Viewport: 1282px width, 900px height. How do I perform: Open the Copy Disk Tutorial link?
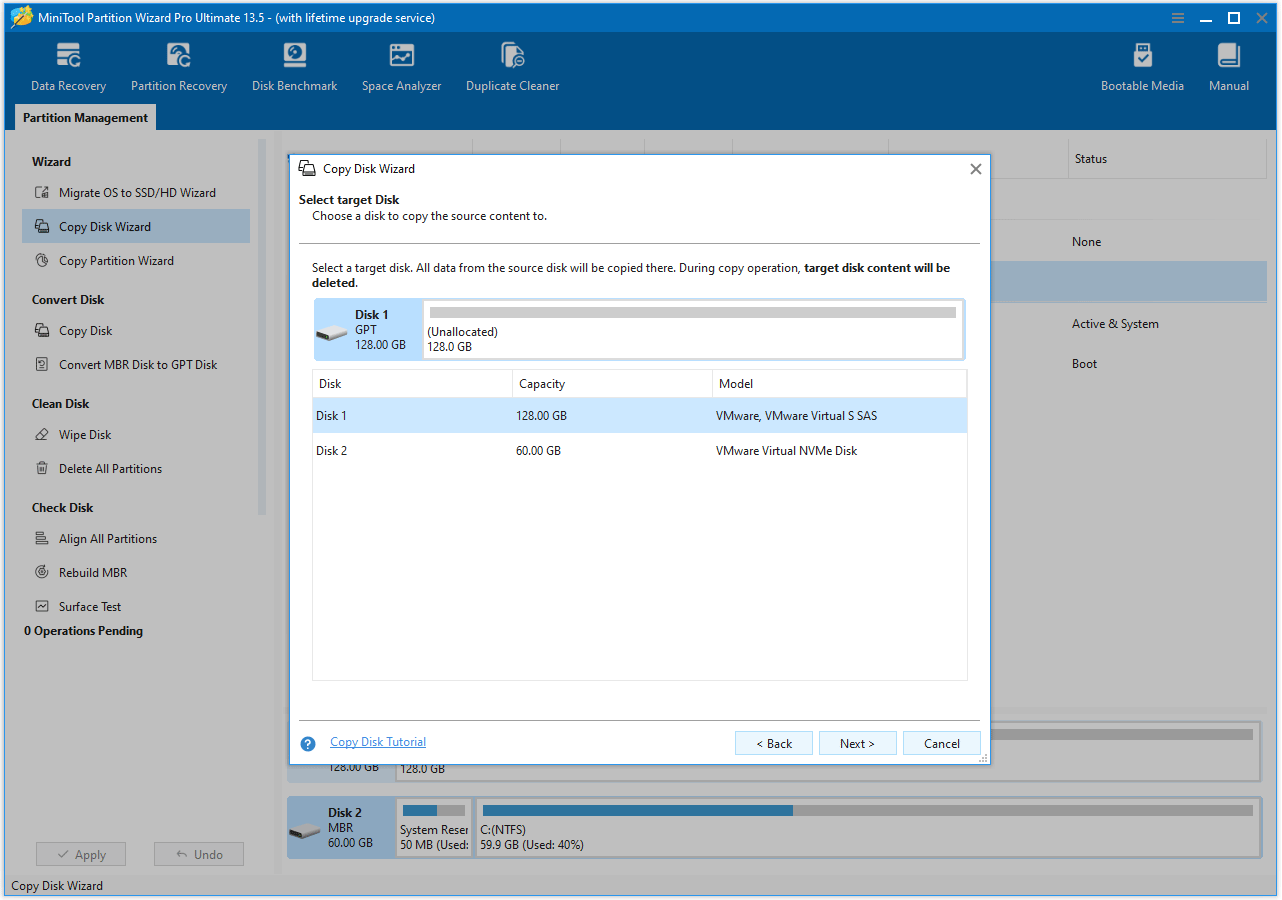[377, 741]
